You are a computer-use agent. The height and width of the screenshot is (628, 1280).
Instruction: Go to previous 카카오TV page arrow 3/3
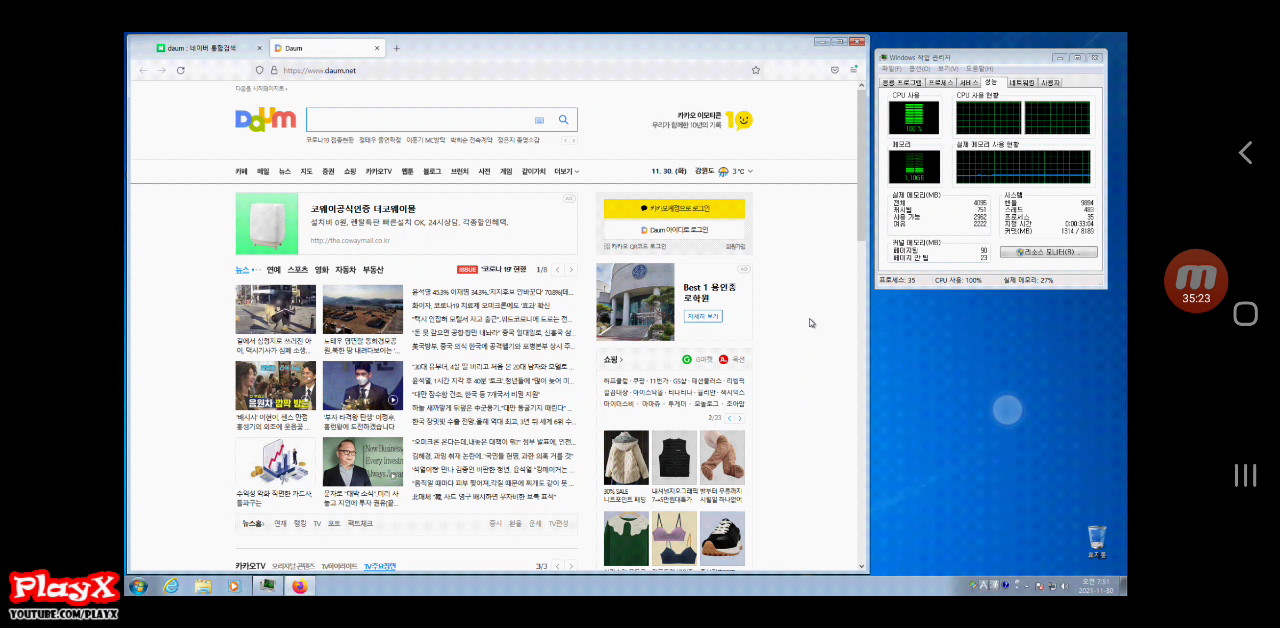tap(558, 566)
